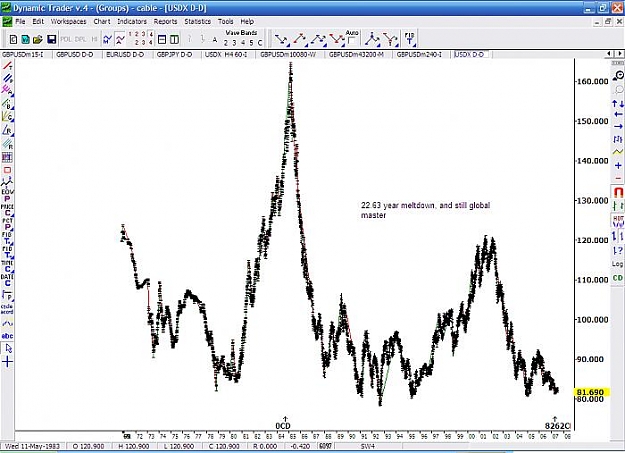Click the 81.690 current price label
Image resolution: width=625 pixels, height=453 pixels.
(590, 392)
